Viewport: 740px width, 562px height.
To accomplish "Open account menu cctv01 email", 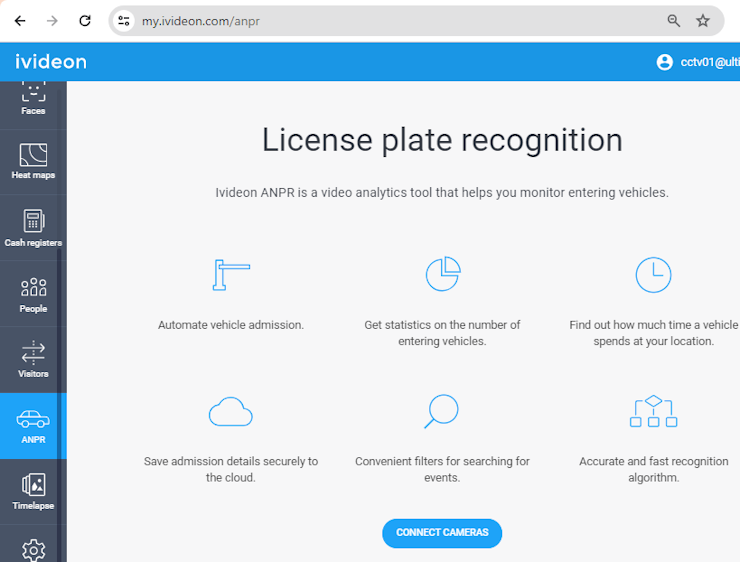I will 710,62.
